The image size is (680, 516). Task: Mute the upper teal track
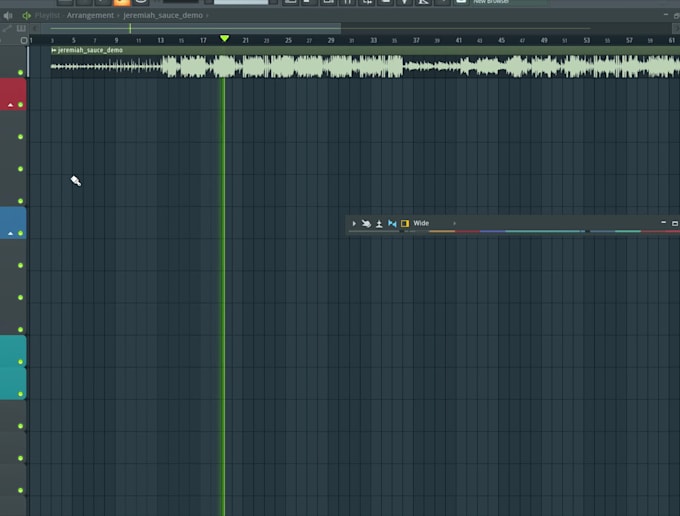click(20, 362)
